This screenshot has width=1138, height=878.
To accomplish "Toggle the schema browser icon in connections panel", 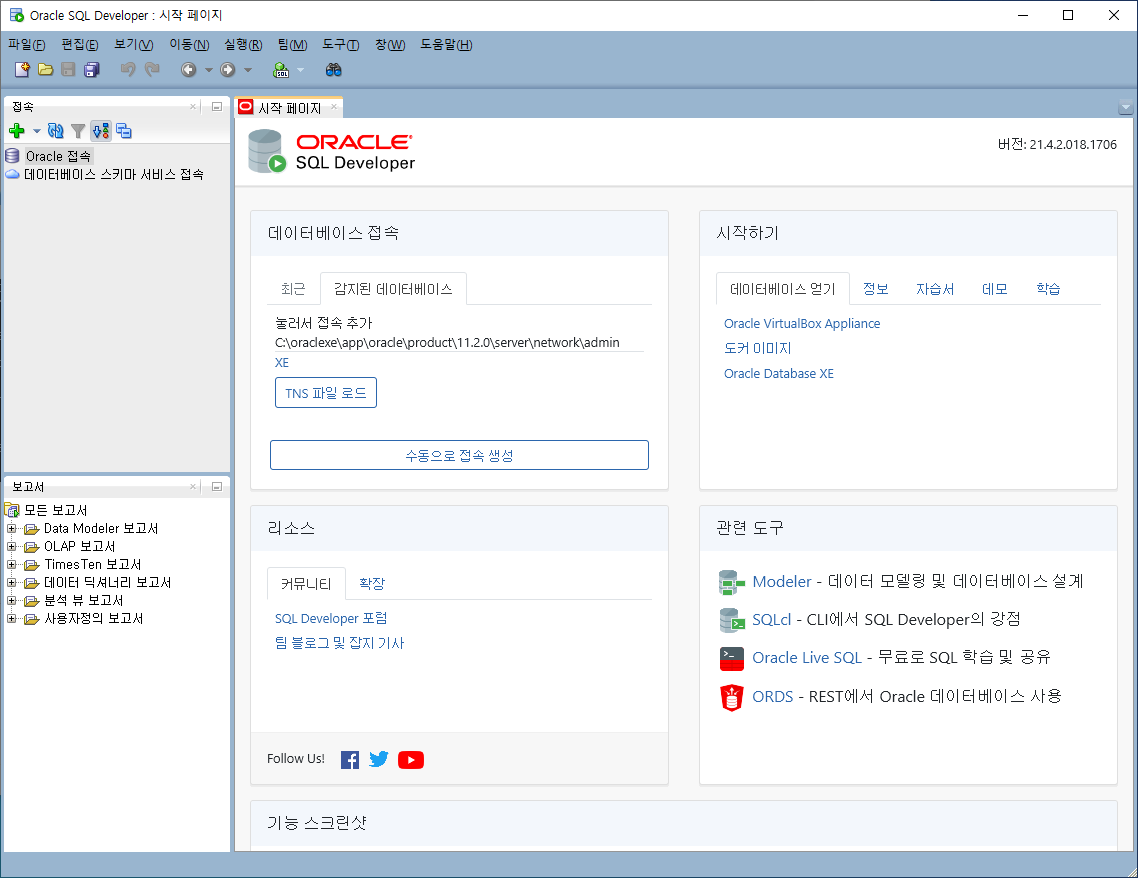I will pyautogui.click(x=101, y=131).
